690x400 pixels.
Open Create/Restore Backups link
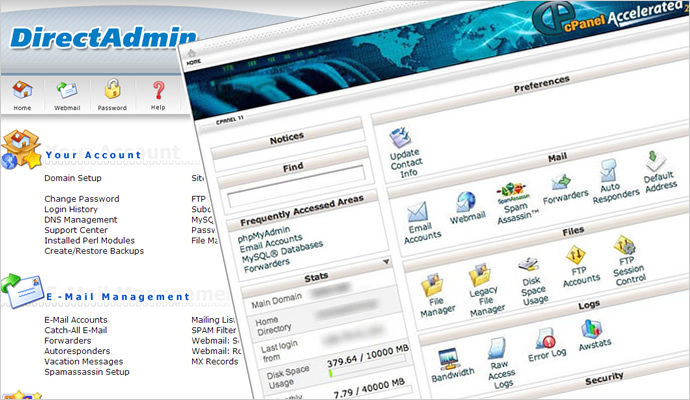click(94, 251)
